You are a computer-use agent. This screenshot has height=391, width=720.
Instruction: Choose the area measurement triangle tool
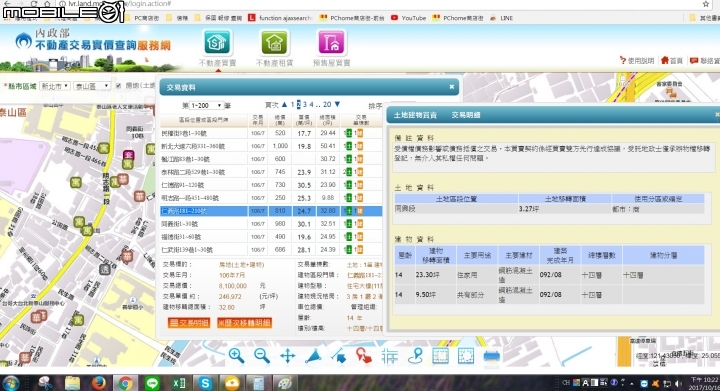[x=313, y=356]
